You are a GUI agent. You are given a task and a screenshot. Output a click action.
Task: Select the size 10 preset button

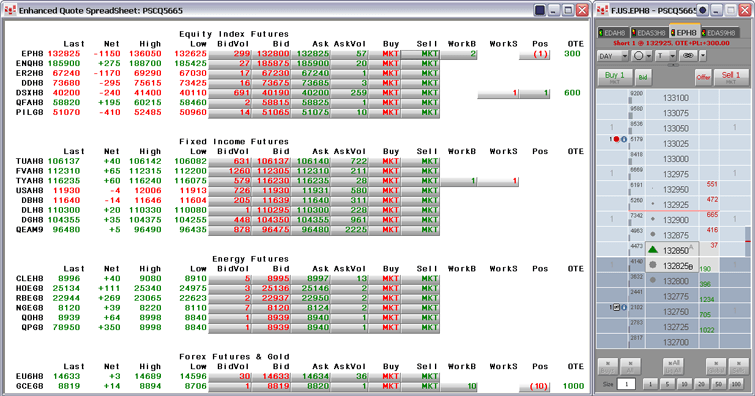684,384
